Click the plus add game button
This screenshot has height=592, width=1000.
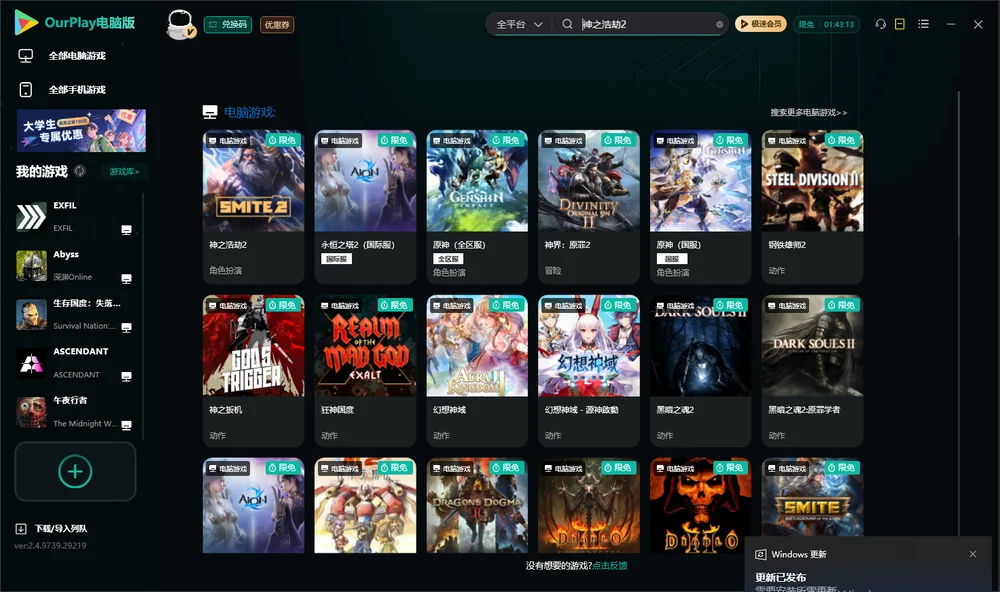click(75, 471)
